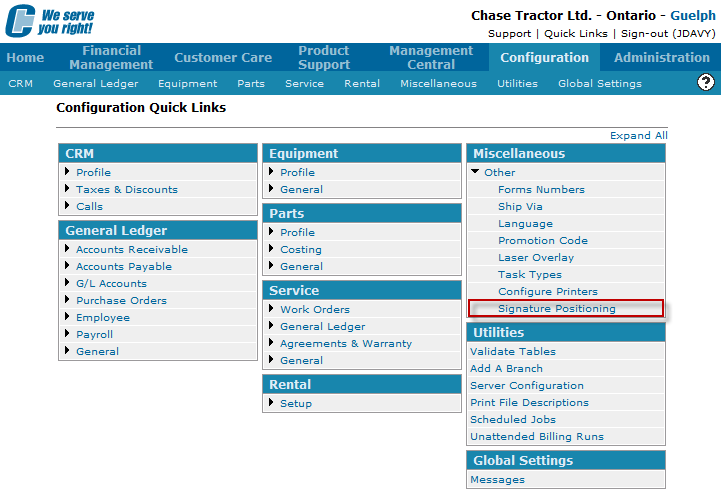The image size is (721, 493).
Task: Open Management Central tab
Action: (x=431, y=57)
